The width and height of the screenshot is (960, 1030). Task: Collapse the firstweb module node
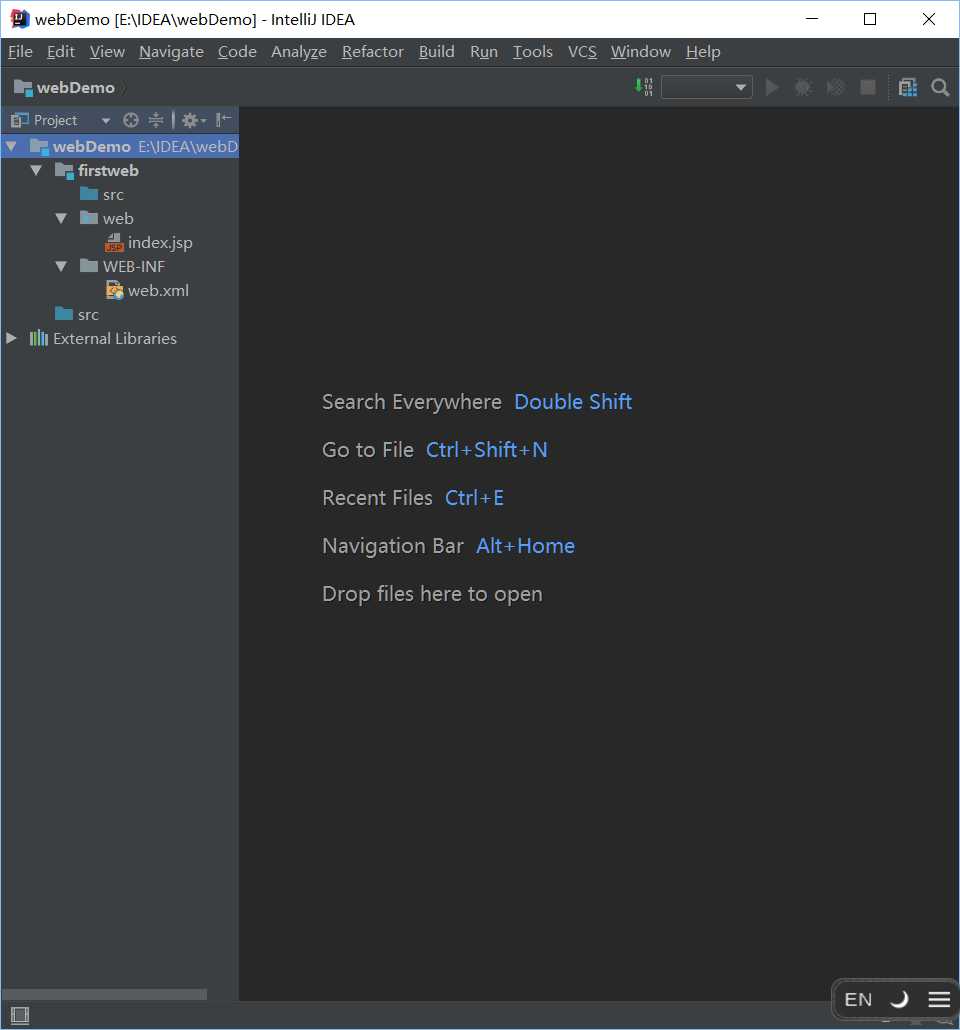tap(36, 170)
